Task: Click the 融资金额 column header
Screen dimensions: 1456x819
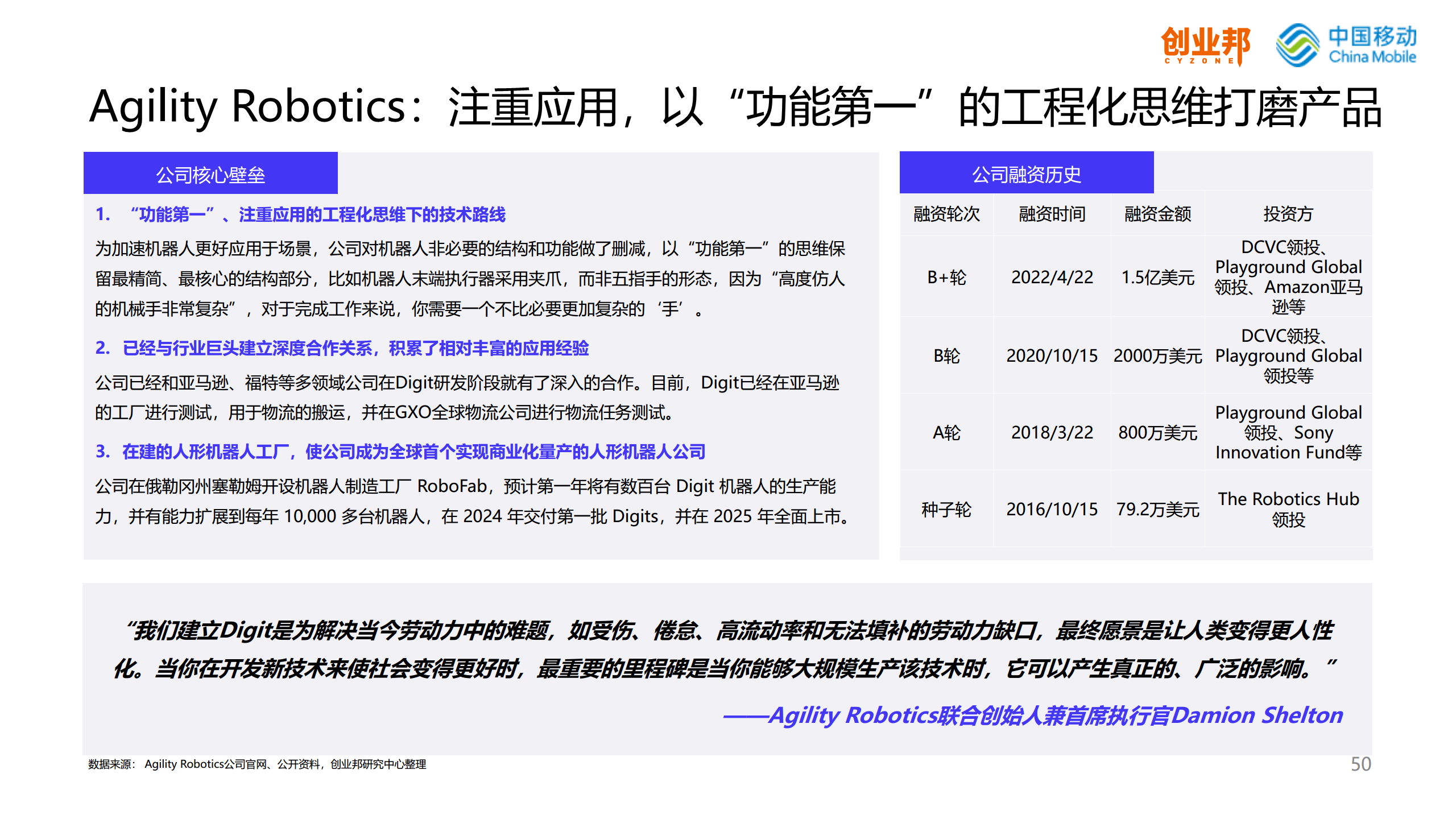Action: 1158,214
